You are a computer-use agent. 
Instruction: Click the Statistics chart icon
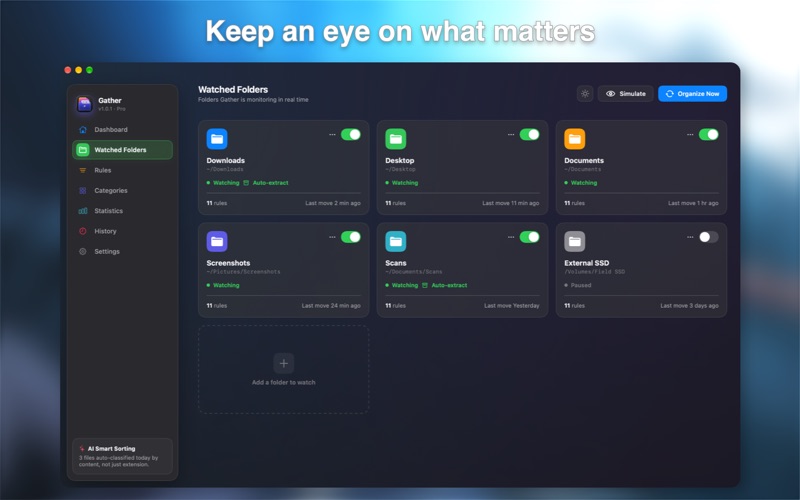[83, 211]
